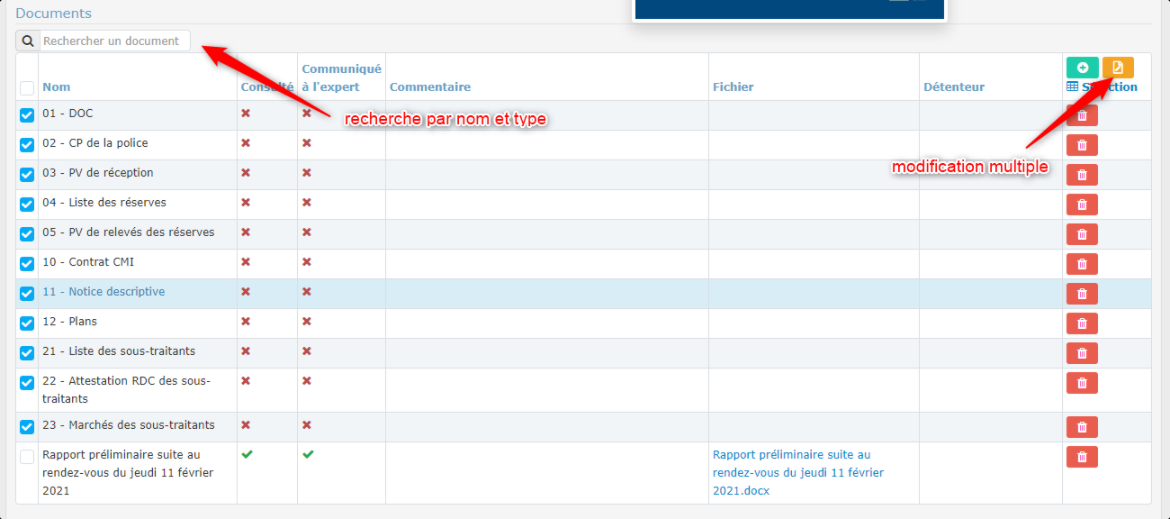Delete the Rapport préliminaire document row
Screen dimensions: 1170x519
point(1081,457)
